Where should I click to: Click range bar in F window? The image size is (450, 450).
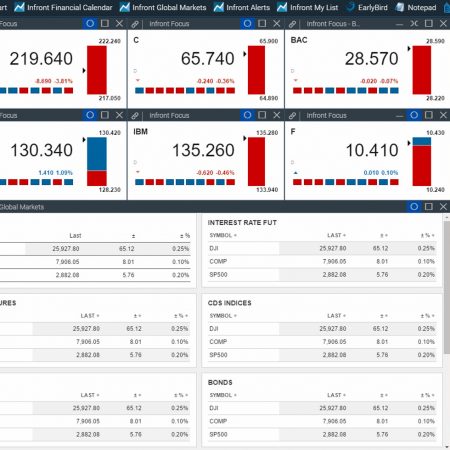click(x=422, y=162)
